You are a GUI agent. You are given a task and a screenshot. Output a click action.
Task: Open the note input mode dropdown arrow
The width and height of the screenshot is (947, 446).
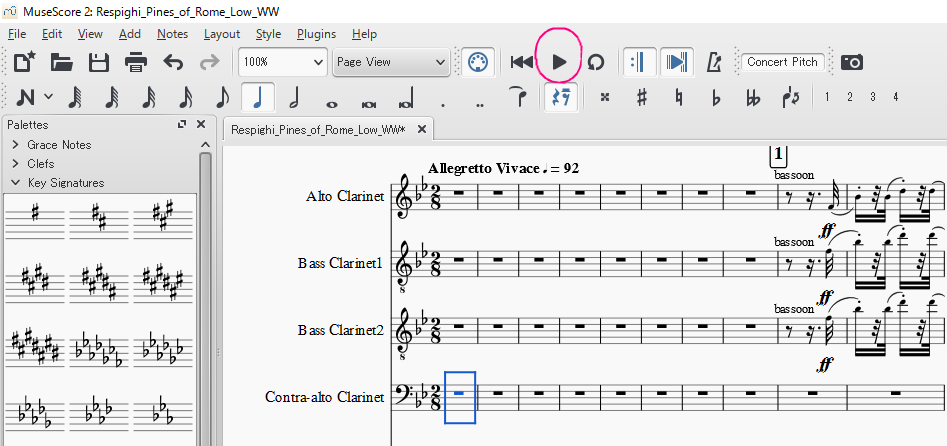pos(48,97)
